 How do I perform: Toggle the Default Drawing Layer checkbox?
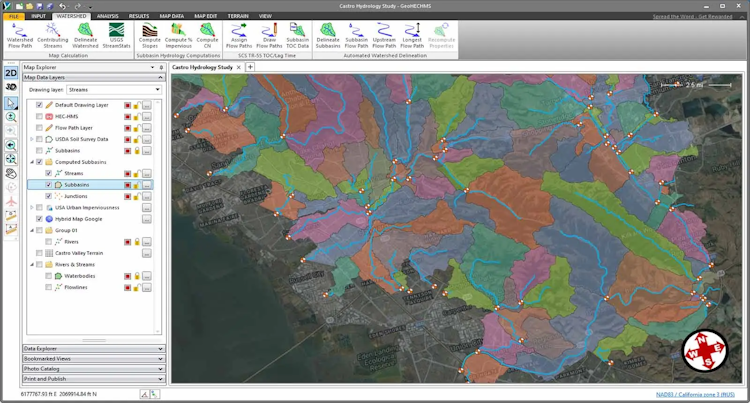(x=39, y=105)
